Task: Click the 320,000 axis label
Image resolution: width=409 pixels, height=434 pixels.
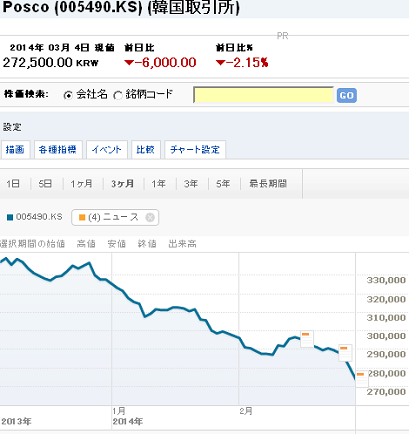Action: [x=386, y=299]
